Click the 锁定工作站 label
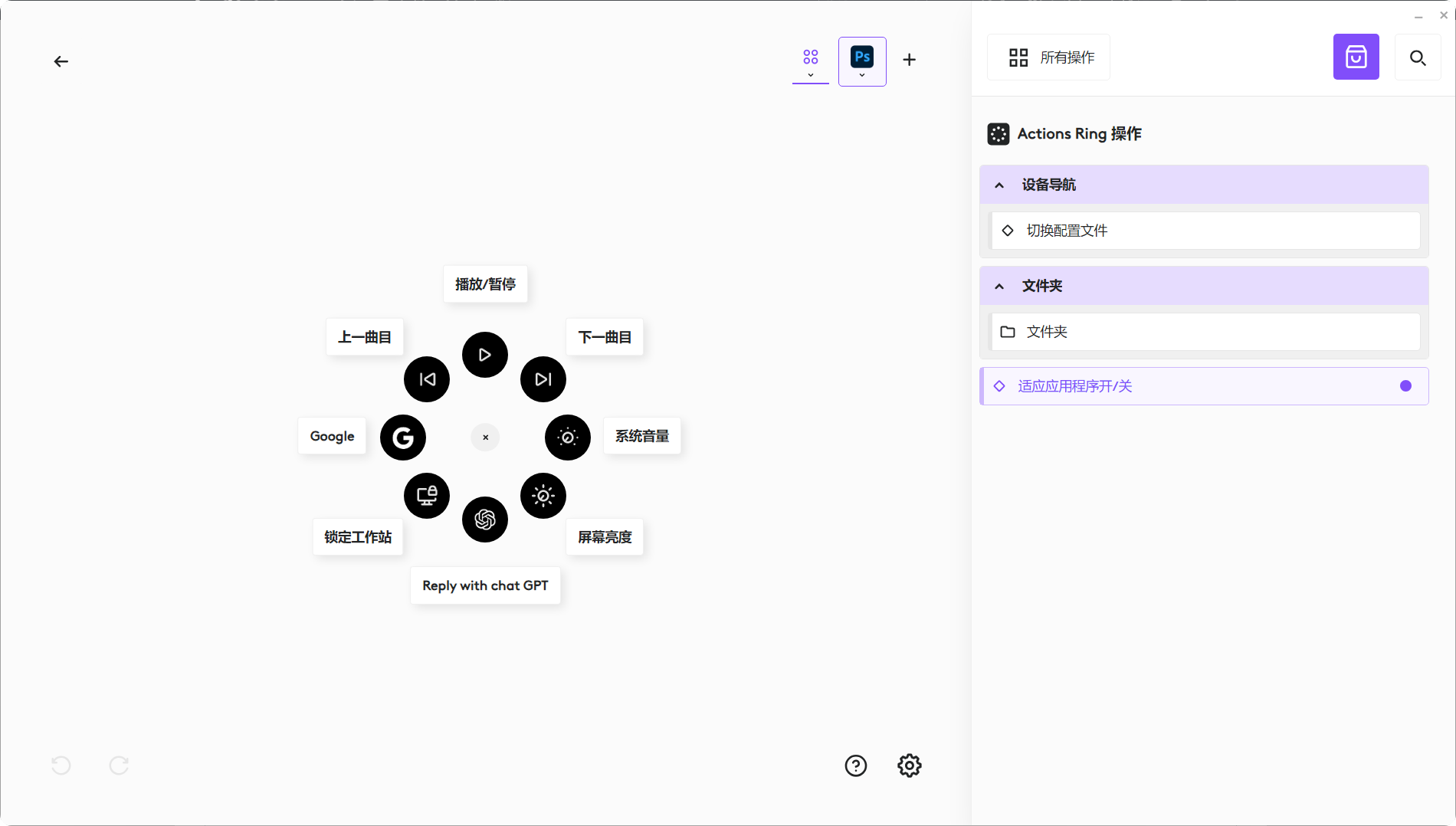This screenshot has width=1456, height=826. [358, 537]
